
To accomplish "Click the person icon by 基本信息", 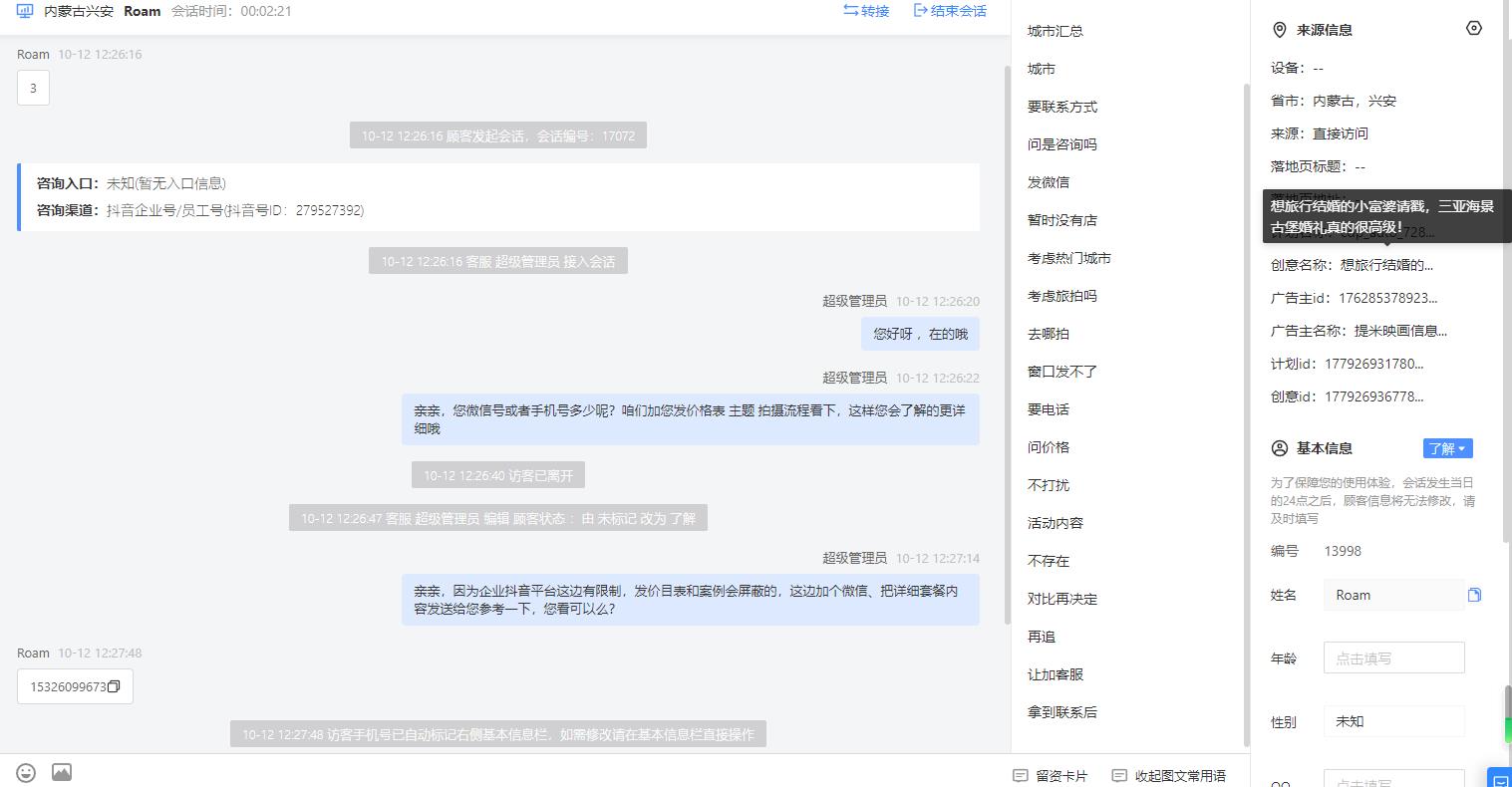I will pos(1280,448).
